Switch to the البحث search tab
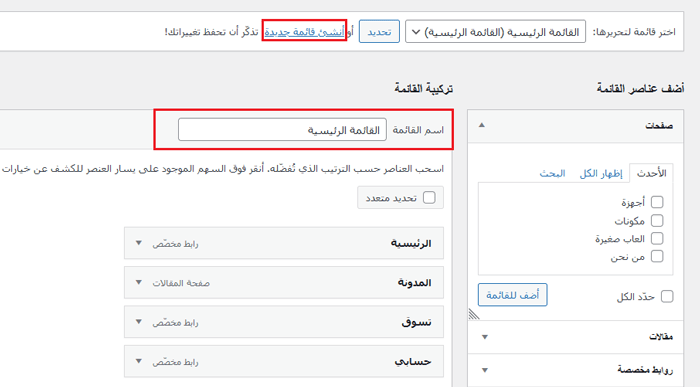This screenshot has width=700, height=387. click(552, 173)
